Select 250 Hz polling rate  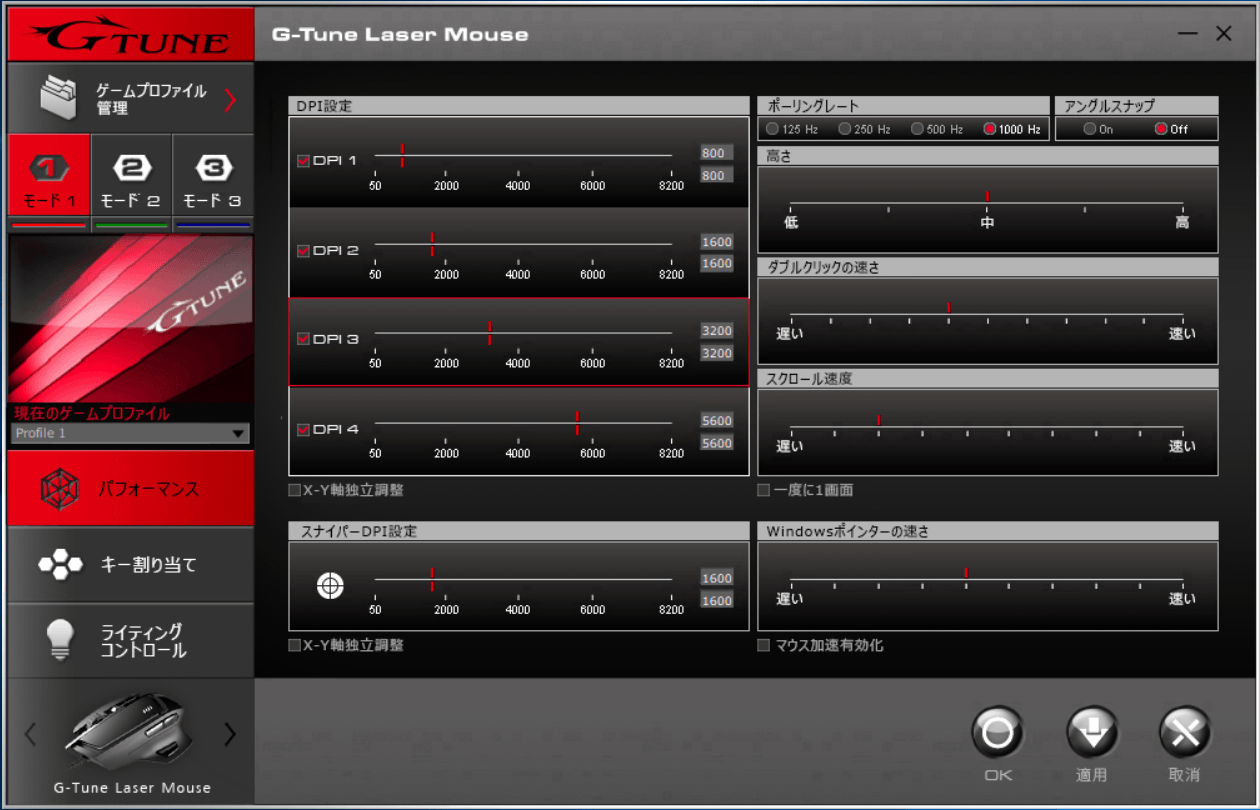point(845,129)
